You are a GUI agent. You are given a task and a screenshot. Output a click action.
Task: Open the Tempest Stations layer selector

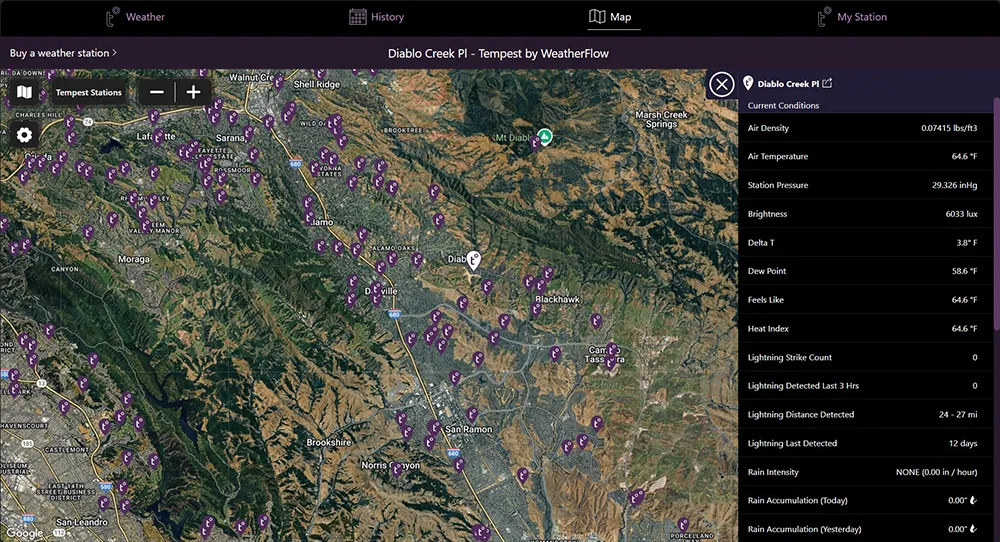[x=89, y=93]
